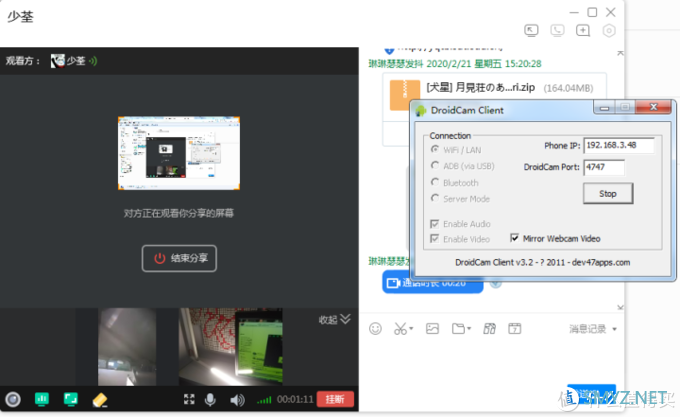Screen dimensions: 680x417
Task: Click the round camera icon in call toolbar
Action: pyautogui.click(x=13, y=399)
